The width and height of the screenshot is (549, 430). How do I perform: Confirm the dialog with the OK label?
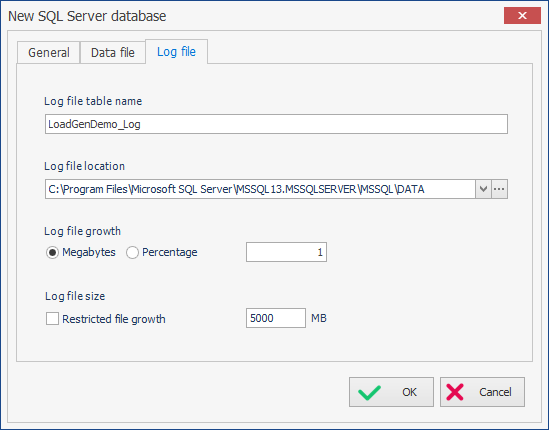click(409, 392)
